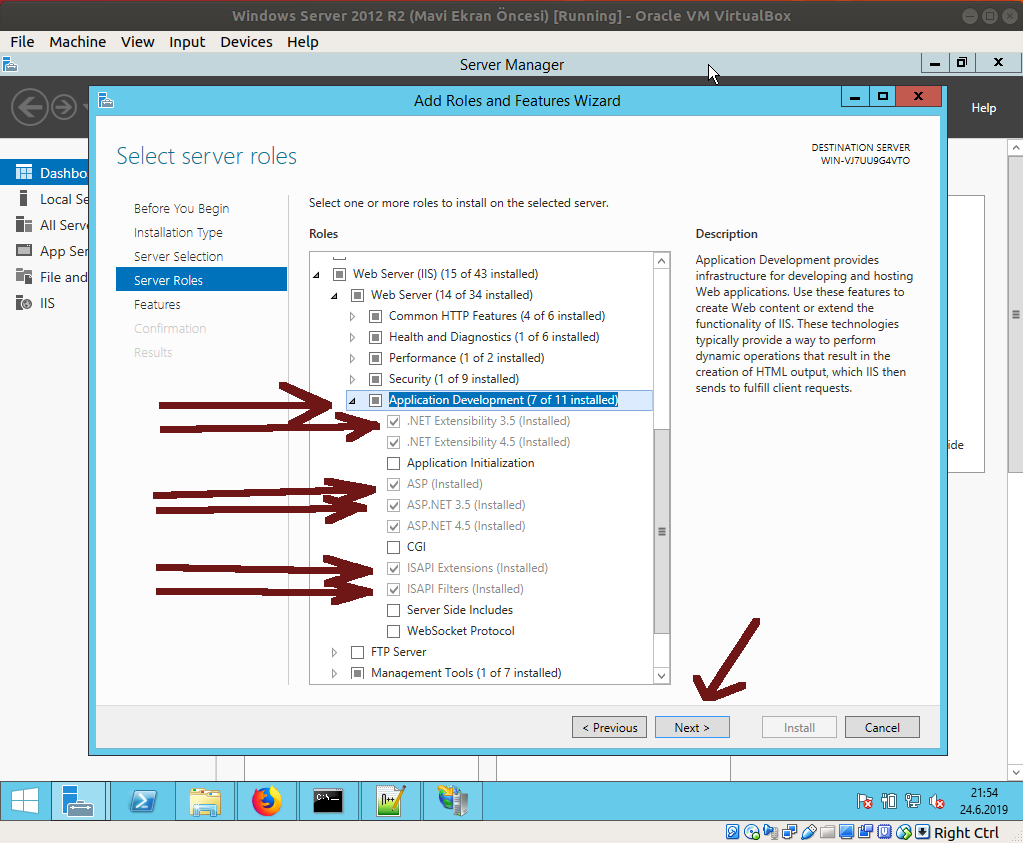The width and height of the screenshot is (1023, 843).
Task: Toggle the Health and Diagnostics checkbox
Action: pyautogui.click(x=375, y=337)
